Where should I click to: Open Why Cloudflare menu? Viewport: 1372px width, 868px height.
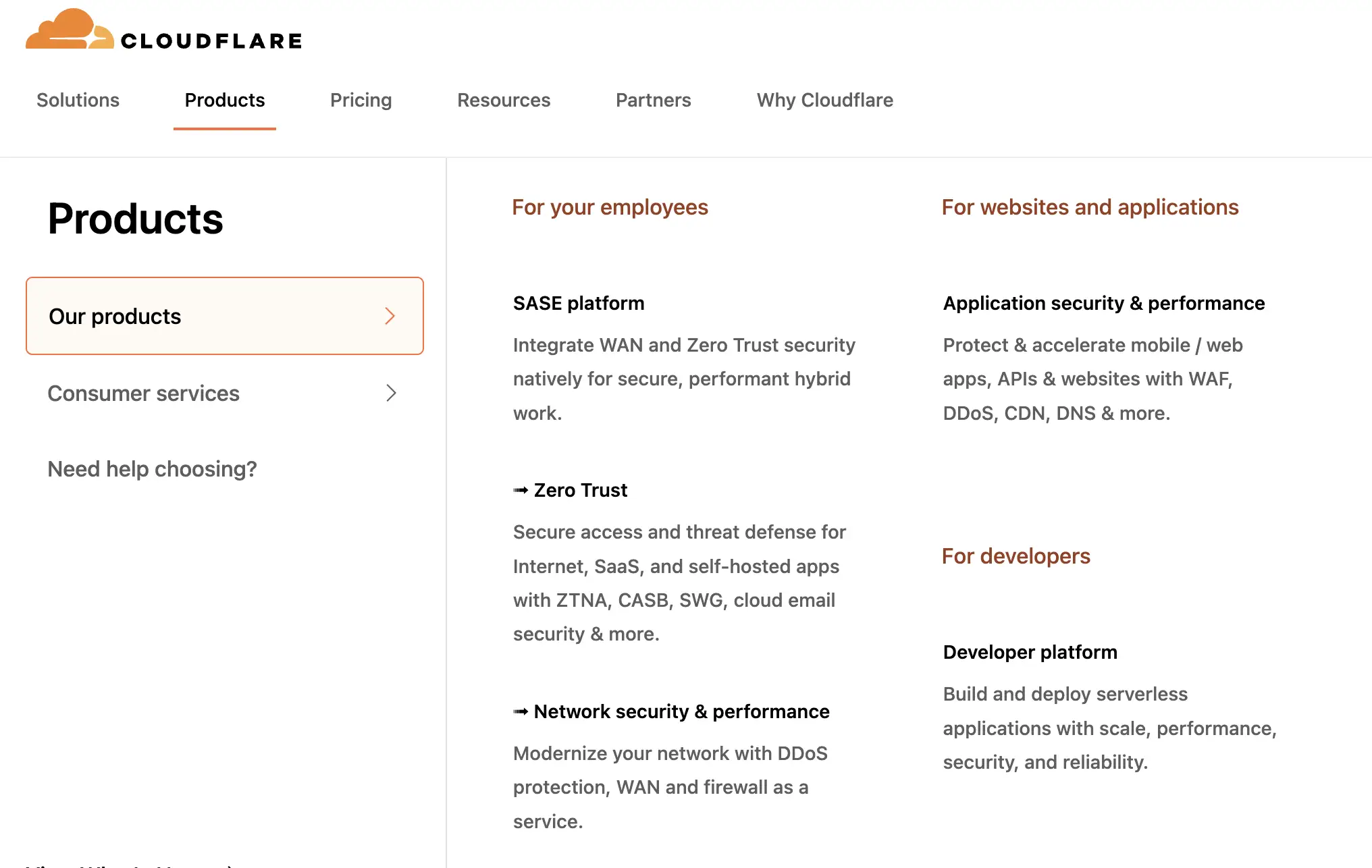(824, 100)
